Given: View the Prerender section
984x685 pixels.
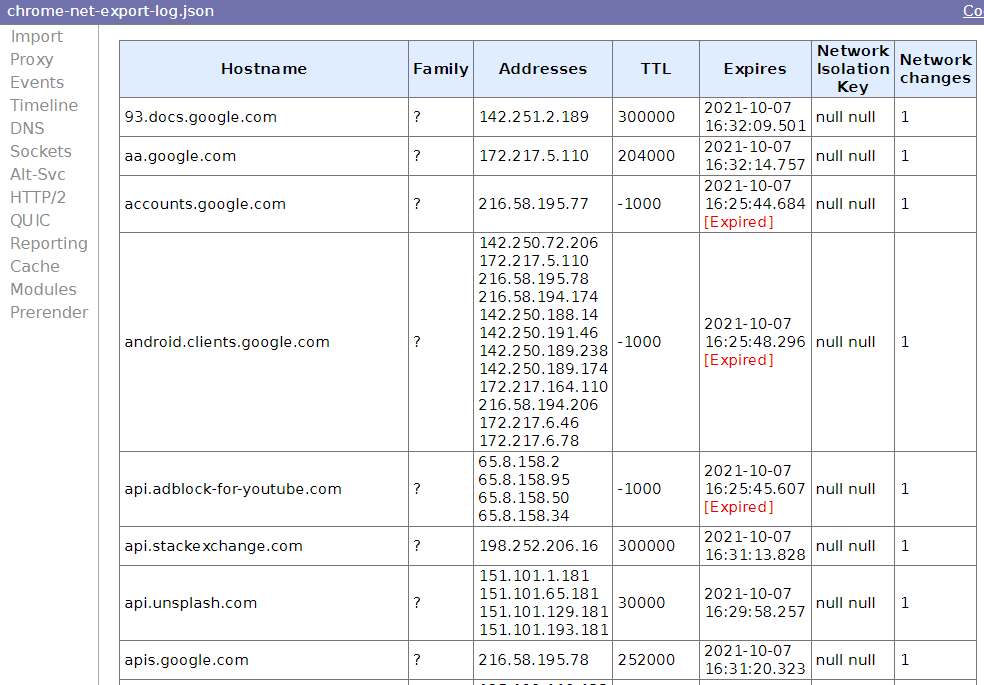Looking at the screenshot, I should pos(49,312).
